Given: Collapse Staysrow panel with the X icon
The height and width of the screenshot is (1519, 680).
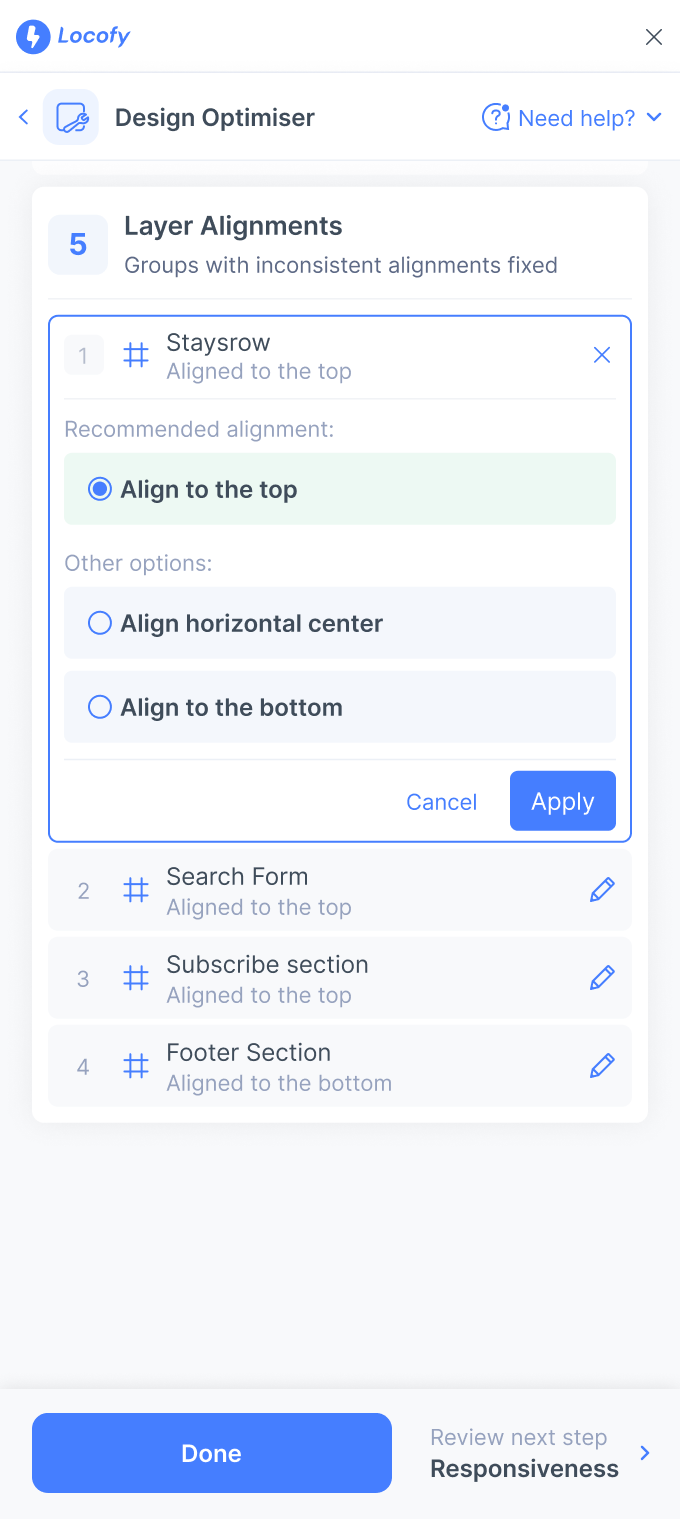Looking at the screenshot, I should (602, 355).
